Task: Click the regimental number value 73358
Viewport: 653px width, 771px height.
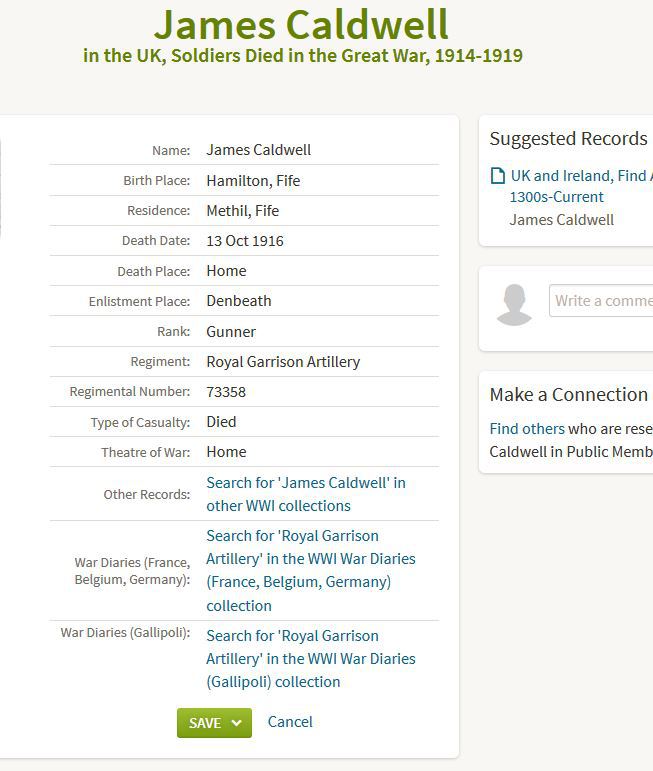Action: tap(226, 392)
